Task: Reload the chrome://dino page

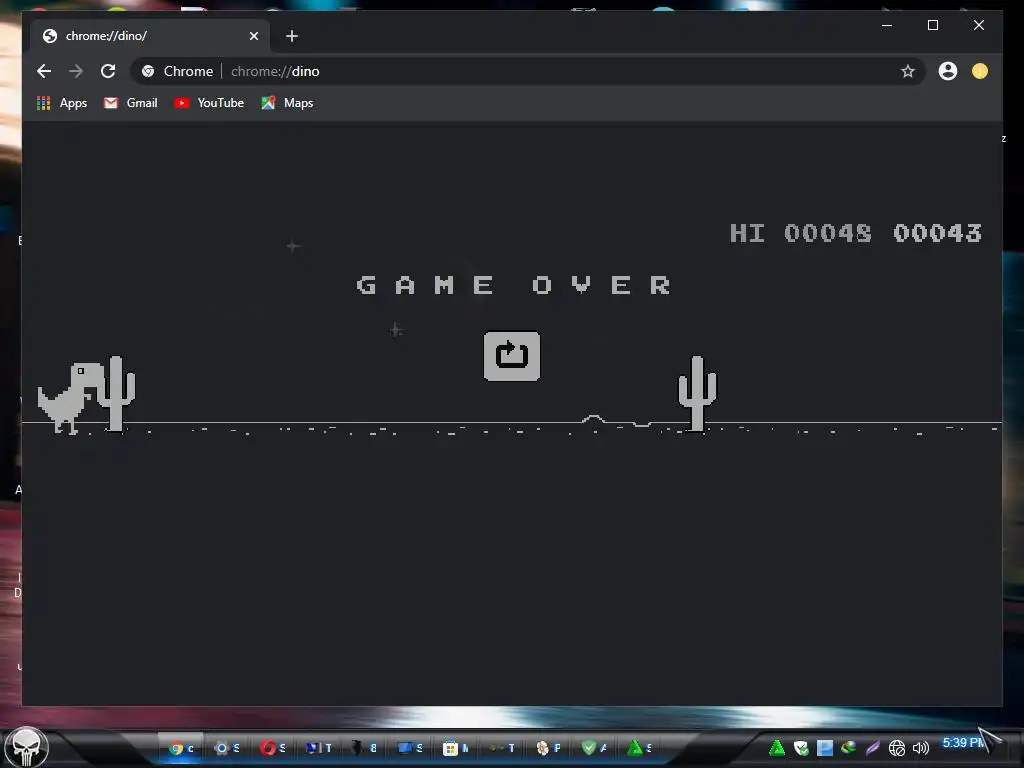Action: pos(108,71)
